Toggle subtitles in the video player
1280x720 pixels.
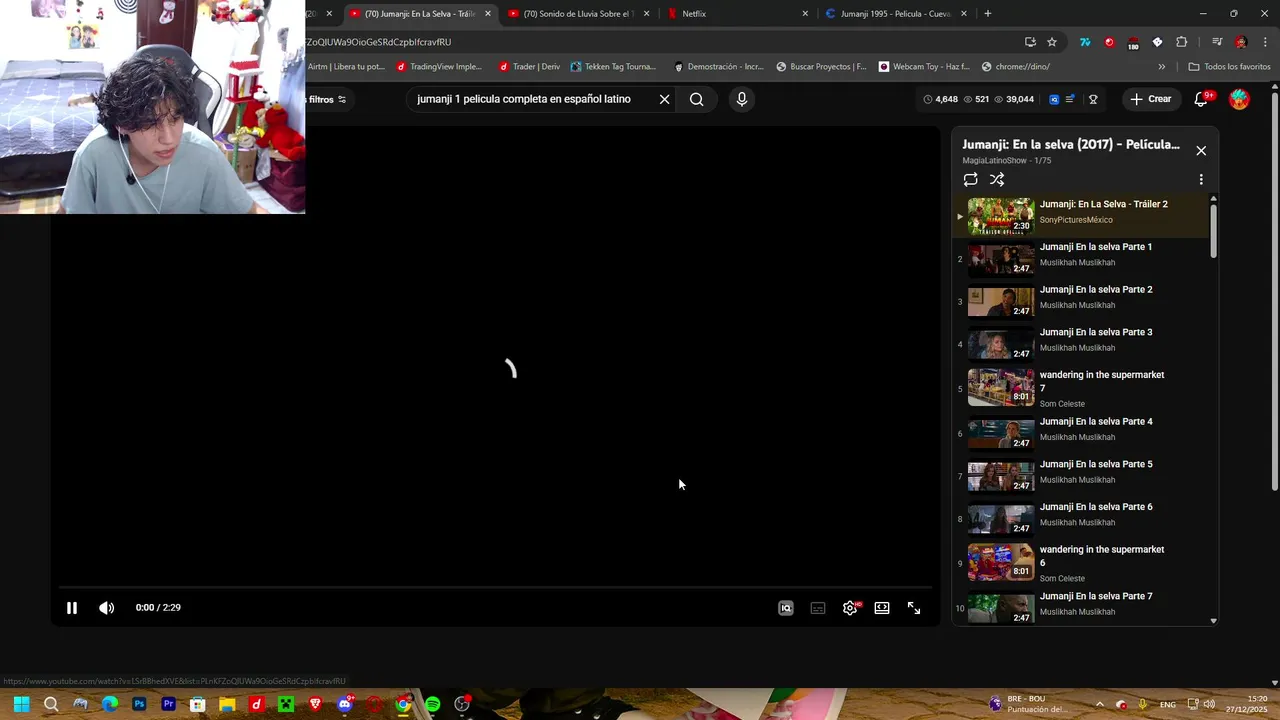tap(818, 608)
